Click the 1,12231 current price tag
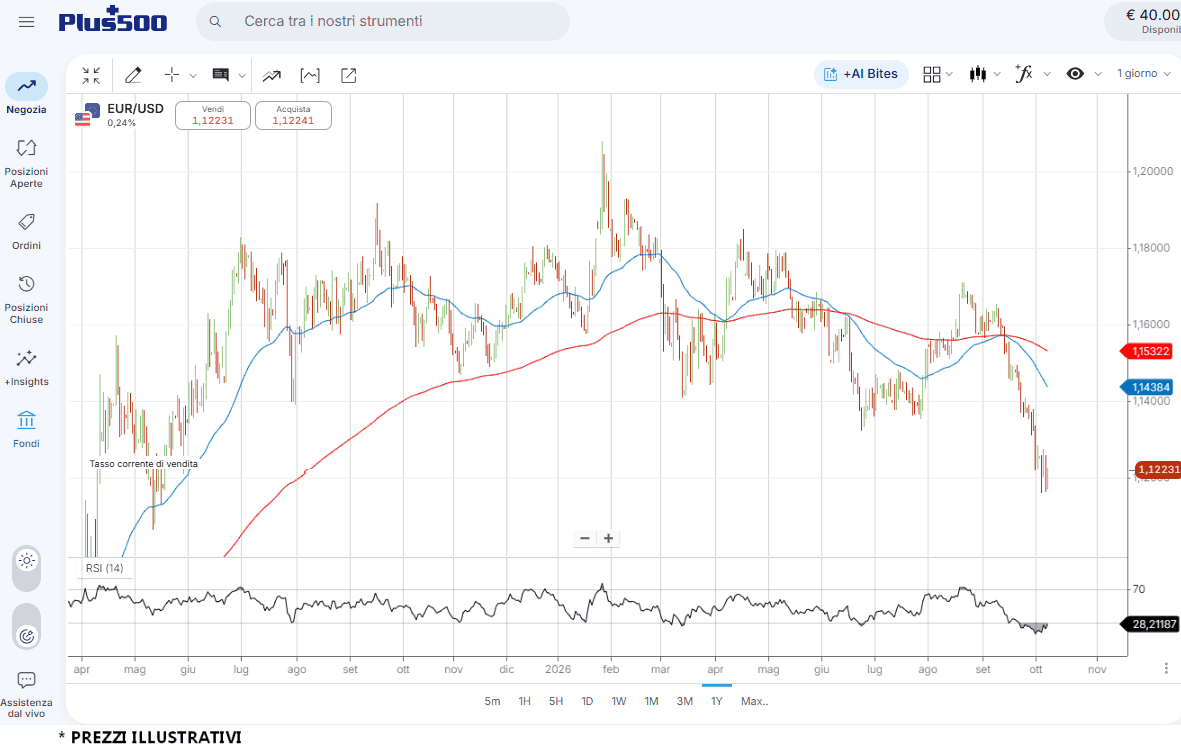Screen dimensions: 1181x748 click(1157, 469)
